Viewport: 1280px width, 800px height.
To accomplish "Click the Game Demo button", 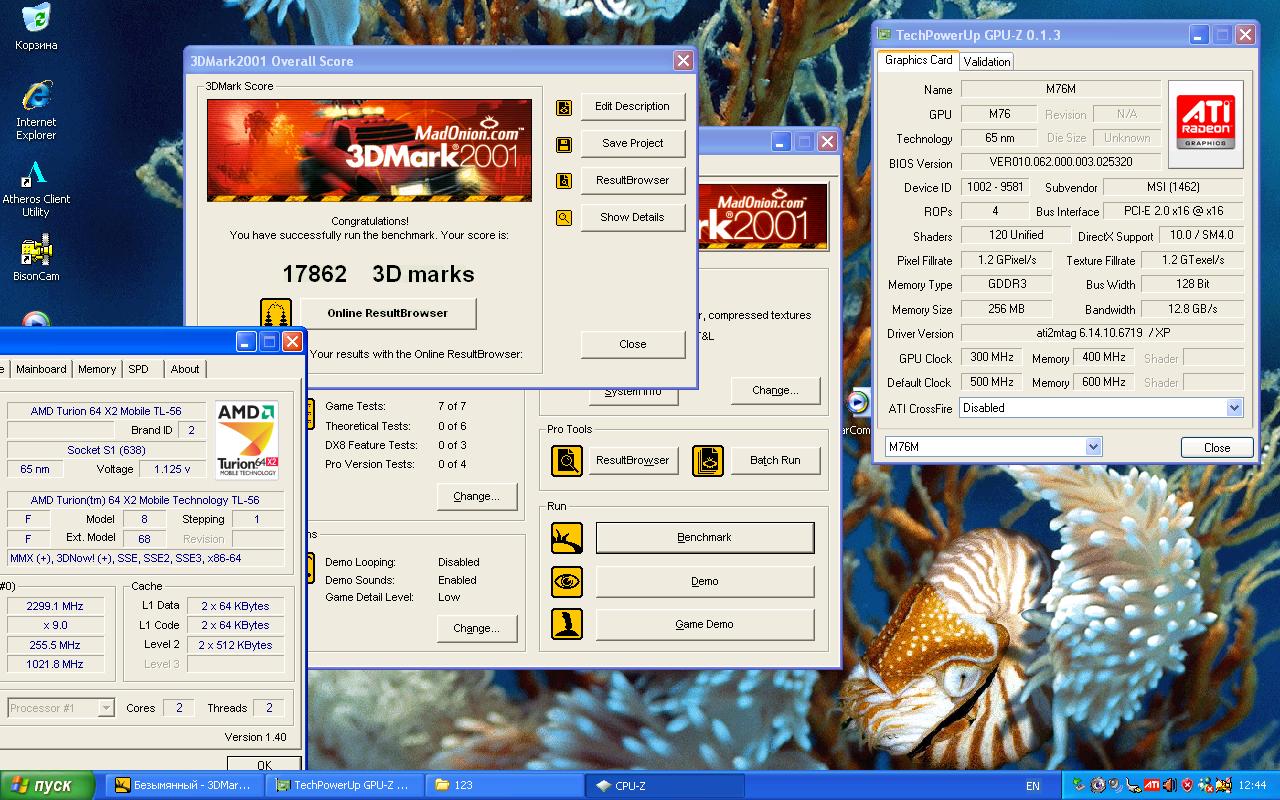I will (705, 624).
